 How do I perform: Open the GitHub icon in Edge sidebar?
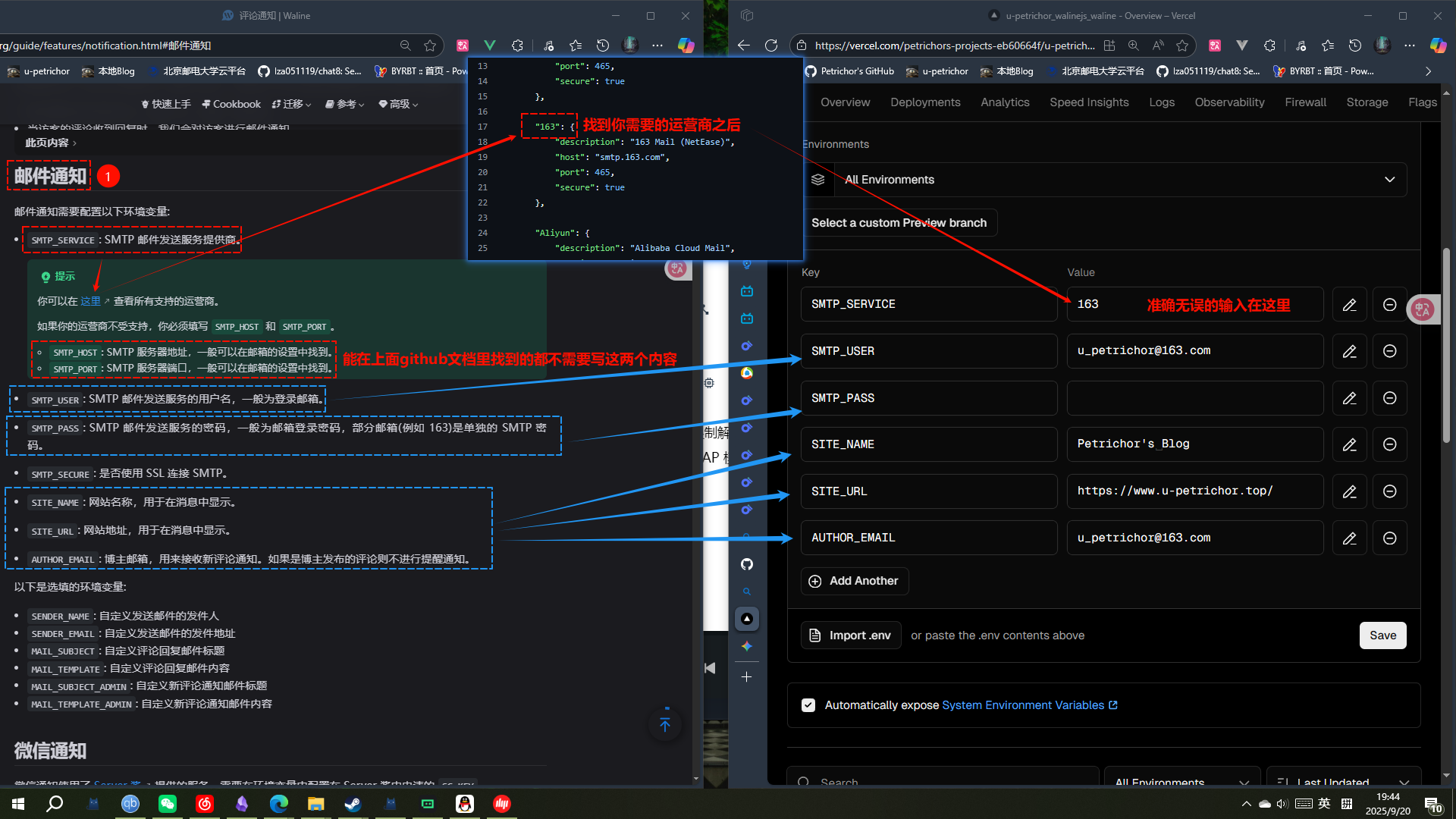click(x=747, y=564)
